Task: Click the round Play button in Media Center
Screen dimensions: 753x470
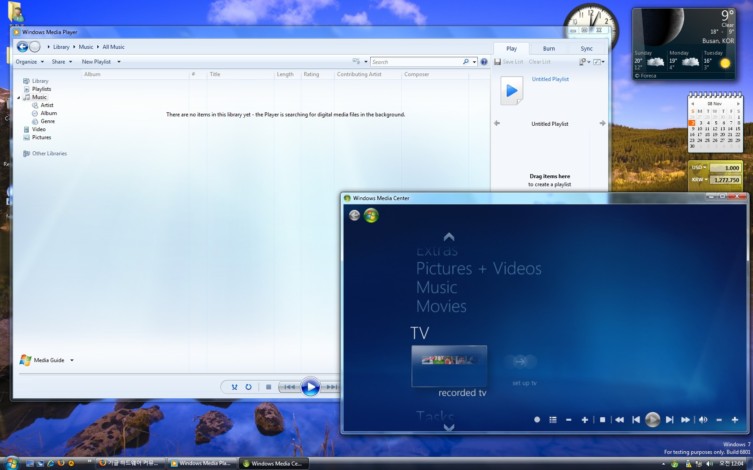Action: click(652, 420)
